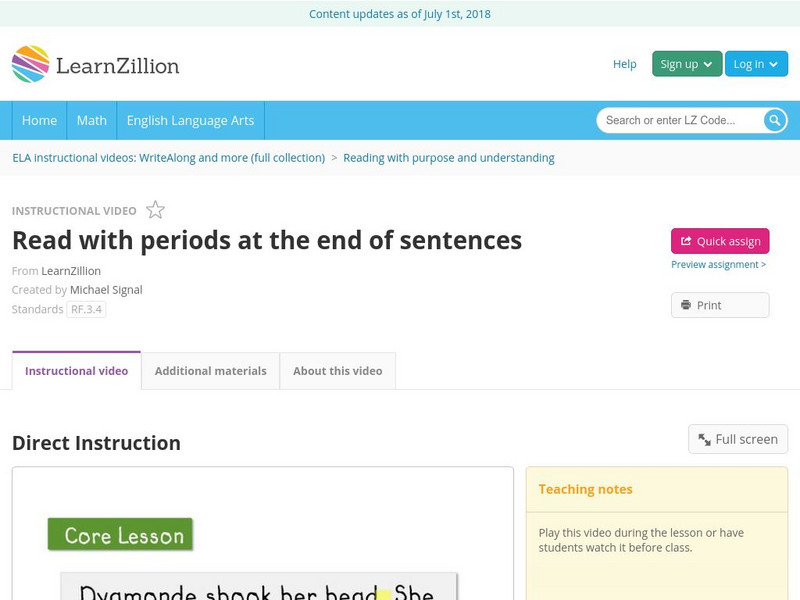Open video in Full screen
Image resolution: width=800 pixels, height=600 pixels.
738,439
